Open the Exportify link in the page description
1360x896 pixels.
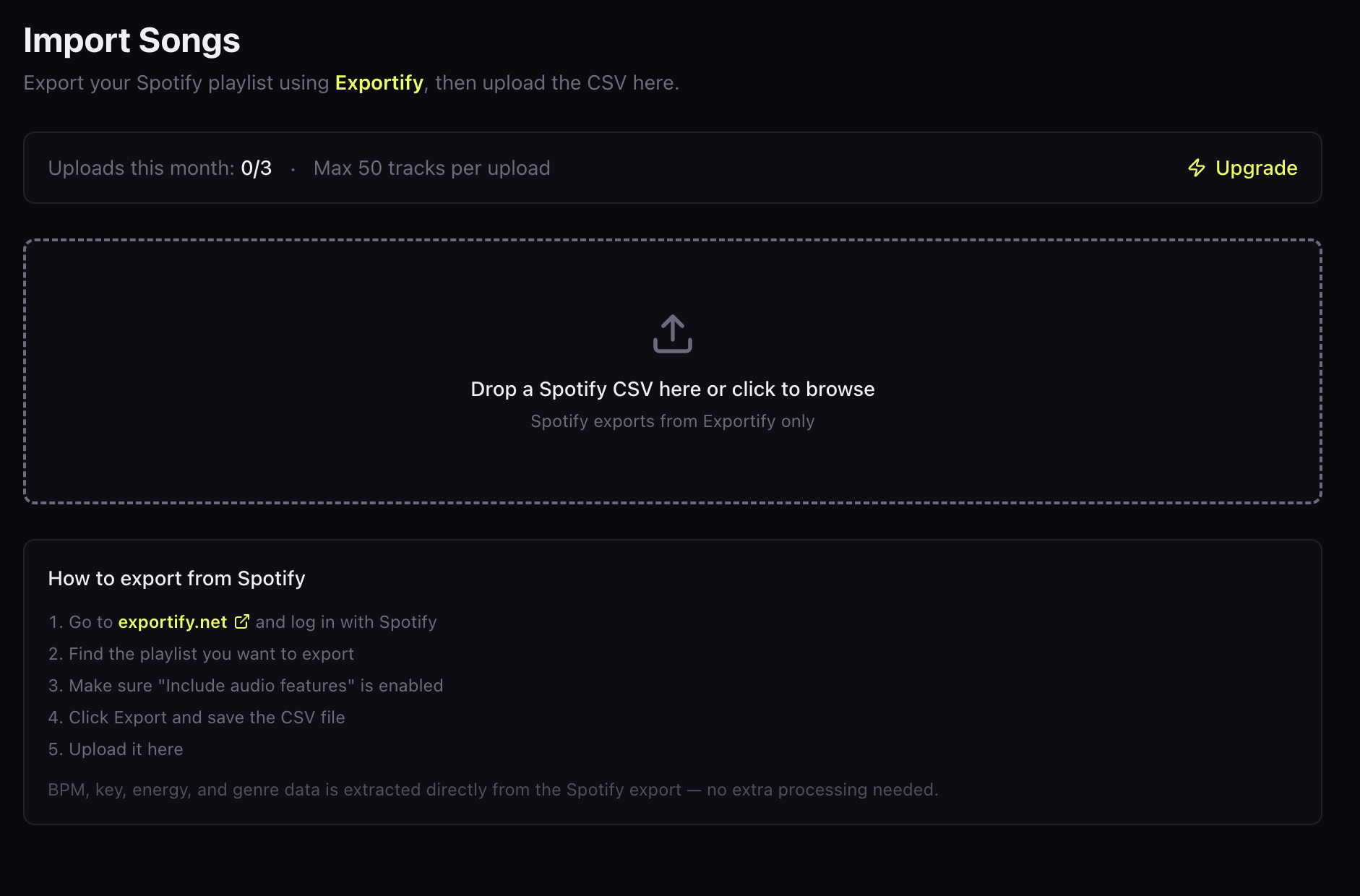click(x=379, y=82)
